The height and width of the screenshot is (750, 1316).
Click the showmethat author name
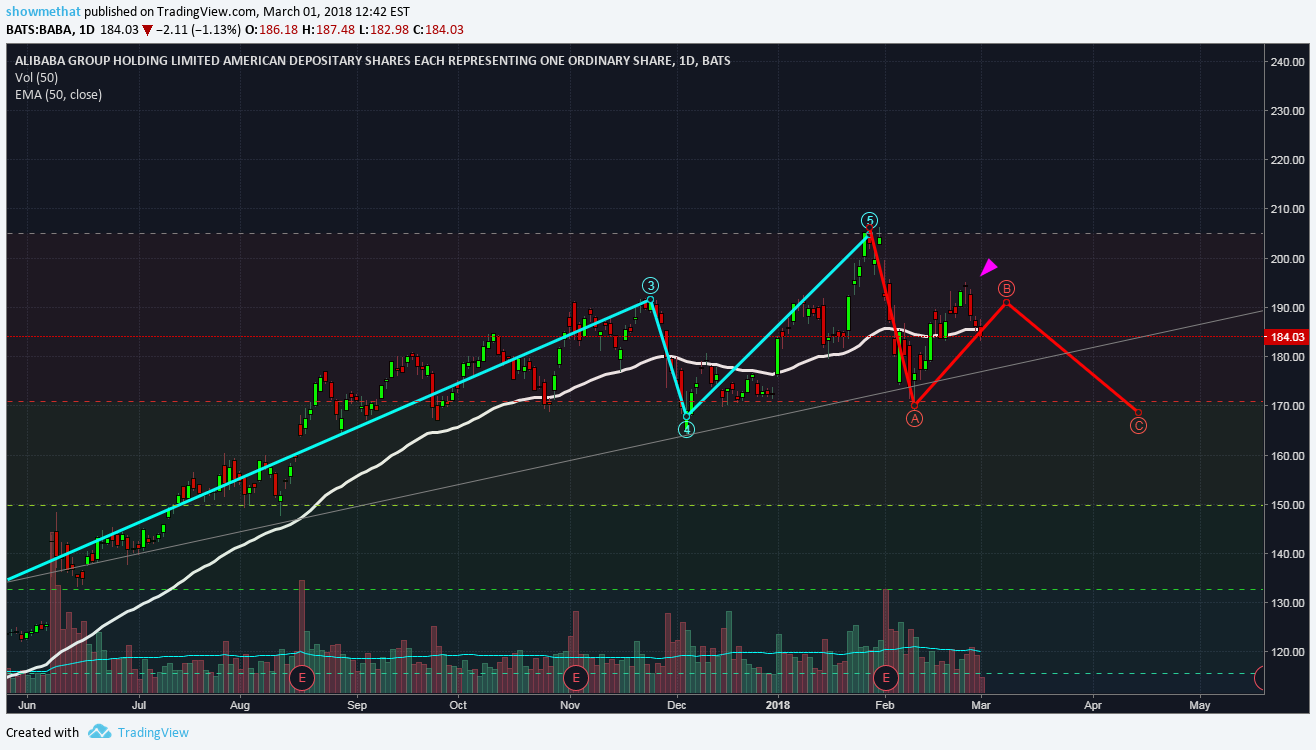click(45, 11)
